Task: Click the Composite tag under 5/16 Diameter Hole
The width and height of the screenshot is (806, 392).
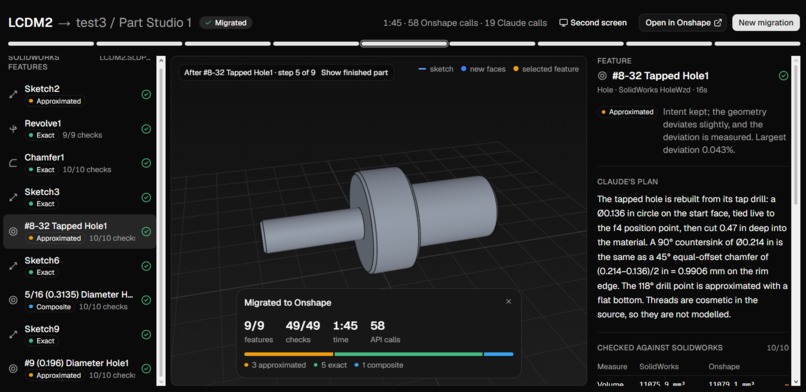Action: [50, 307]
